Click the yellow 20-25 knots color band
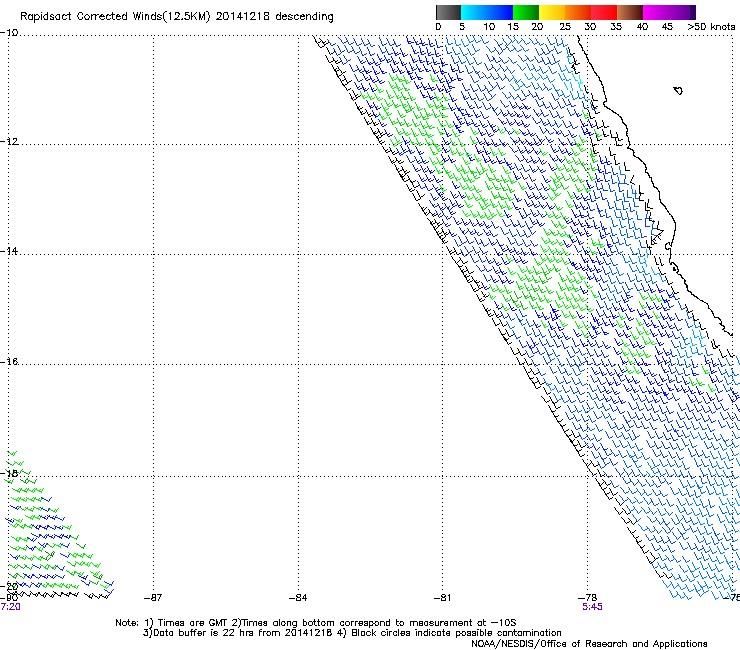The width and height of the screenshot is (740, 650). pos(552,12)
